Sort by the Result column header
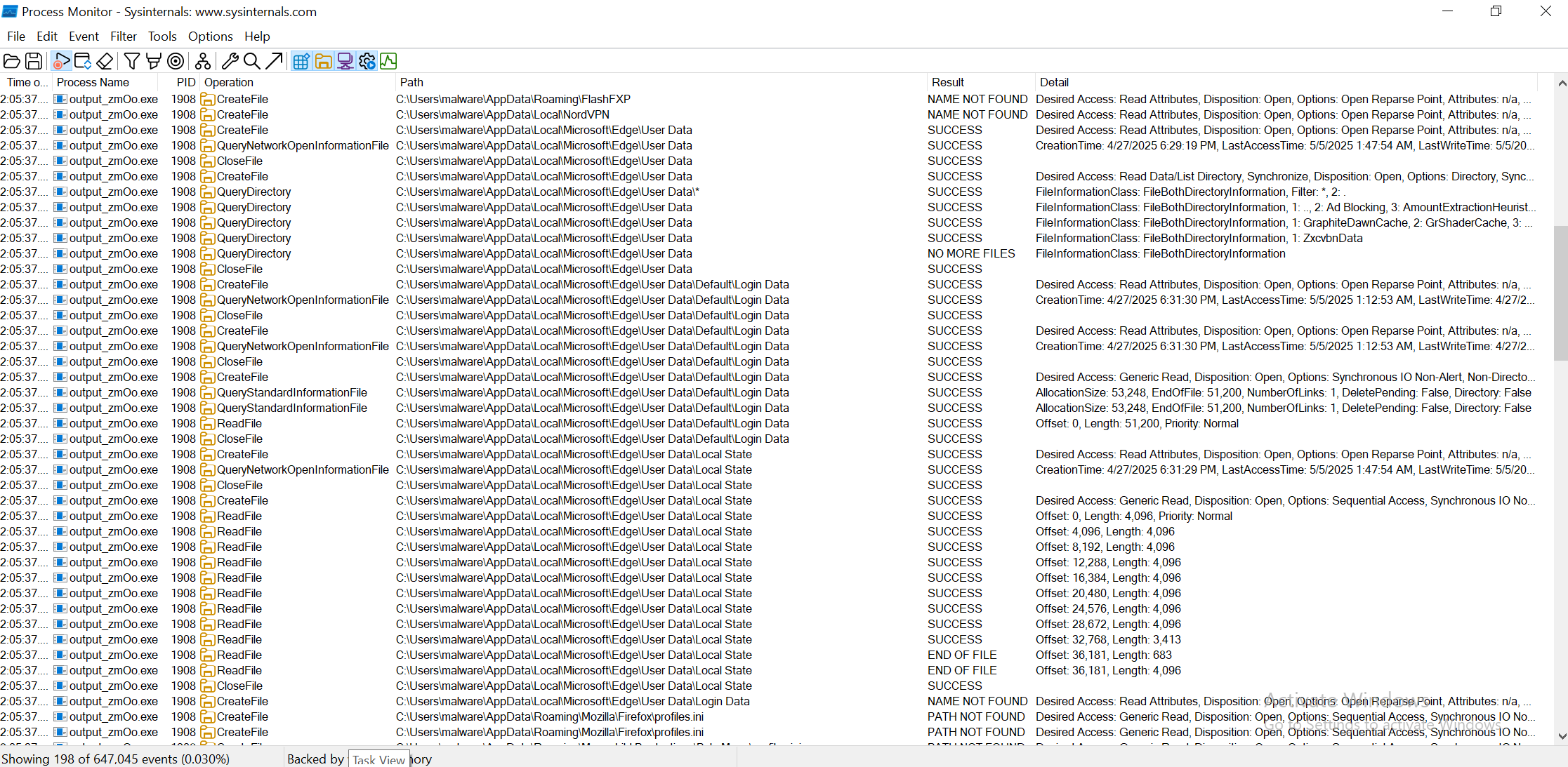1568x767 pixels. (980, 82)
